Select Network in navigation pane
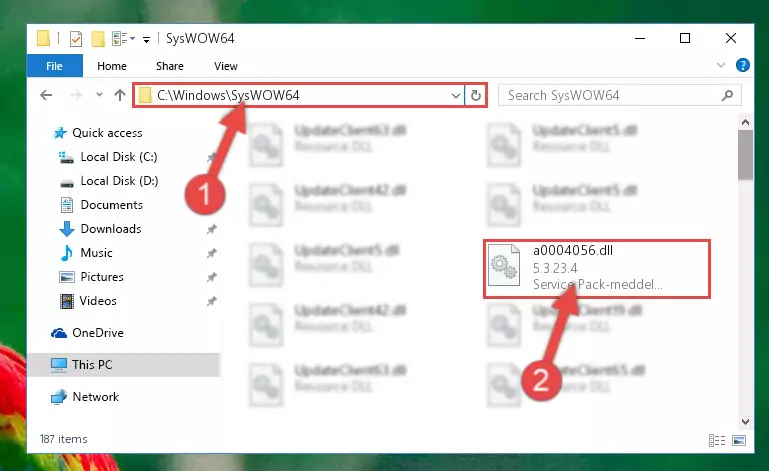 pos(95,397)
